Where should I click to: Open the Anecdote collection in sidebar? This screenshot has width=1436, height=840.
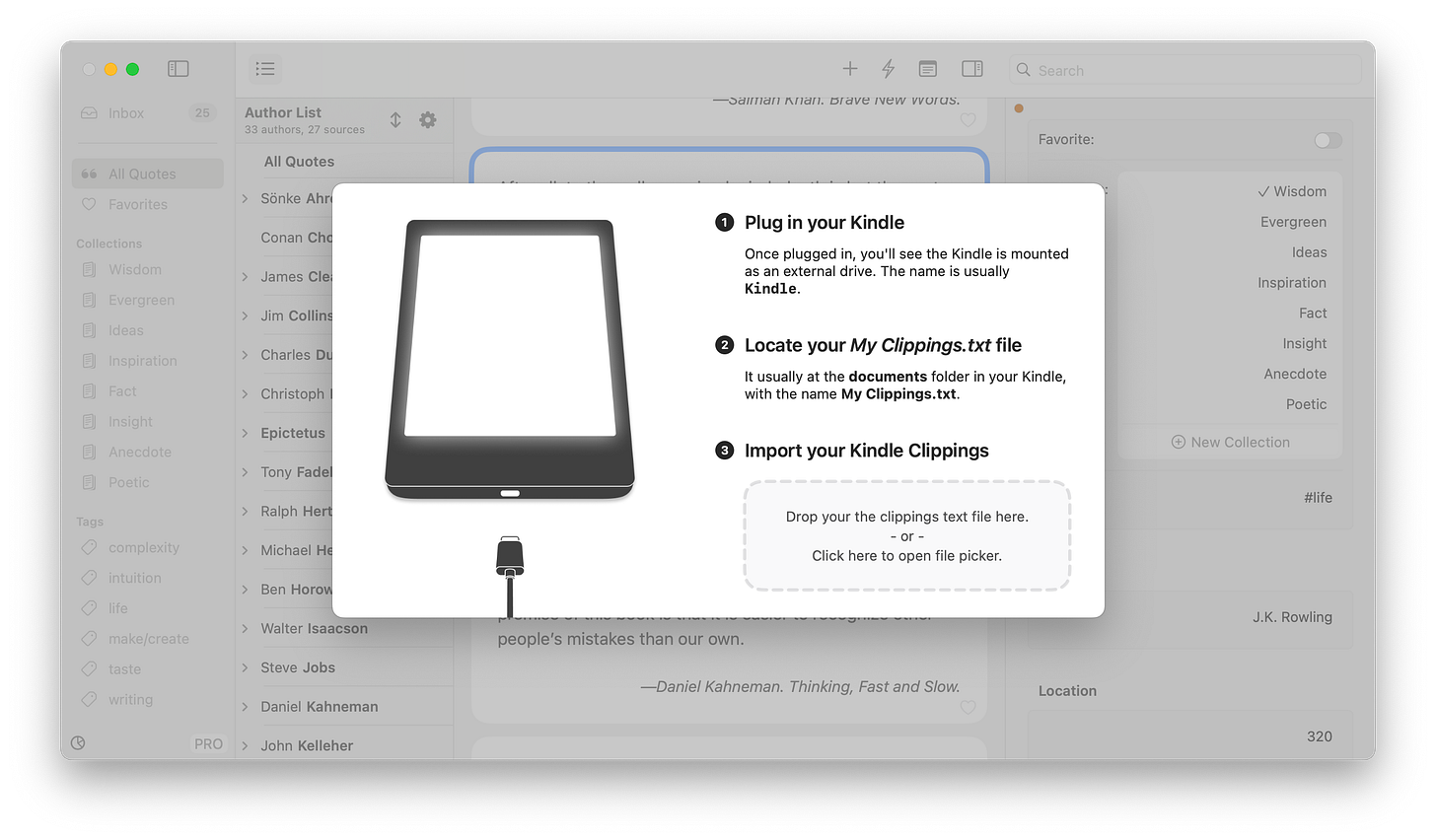click(x=148, y=452)
